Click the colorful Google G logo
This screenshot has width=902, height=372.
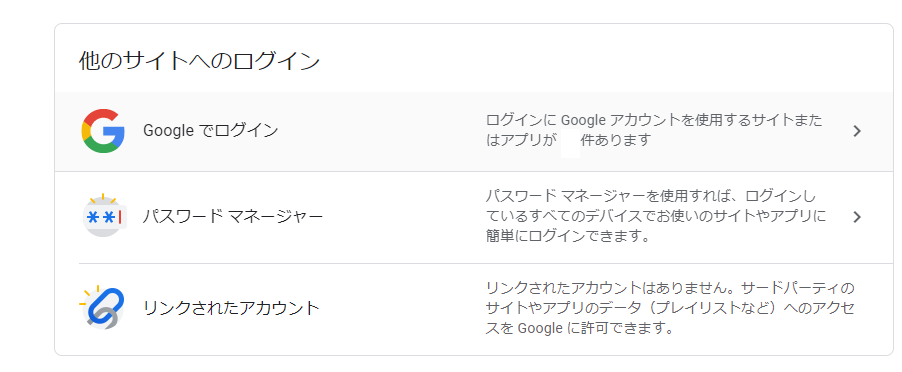[103, 131]
